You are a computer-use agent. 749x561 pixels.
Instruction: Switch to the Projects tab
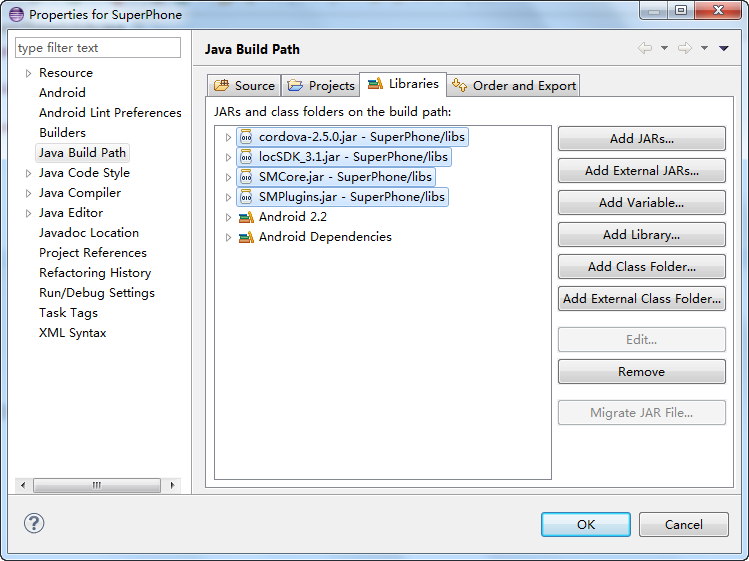(321, 86)
